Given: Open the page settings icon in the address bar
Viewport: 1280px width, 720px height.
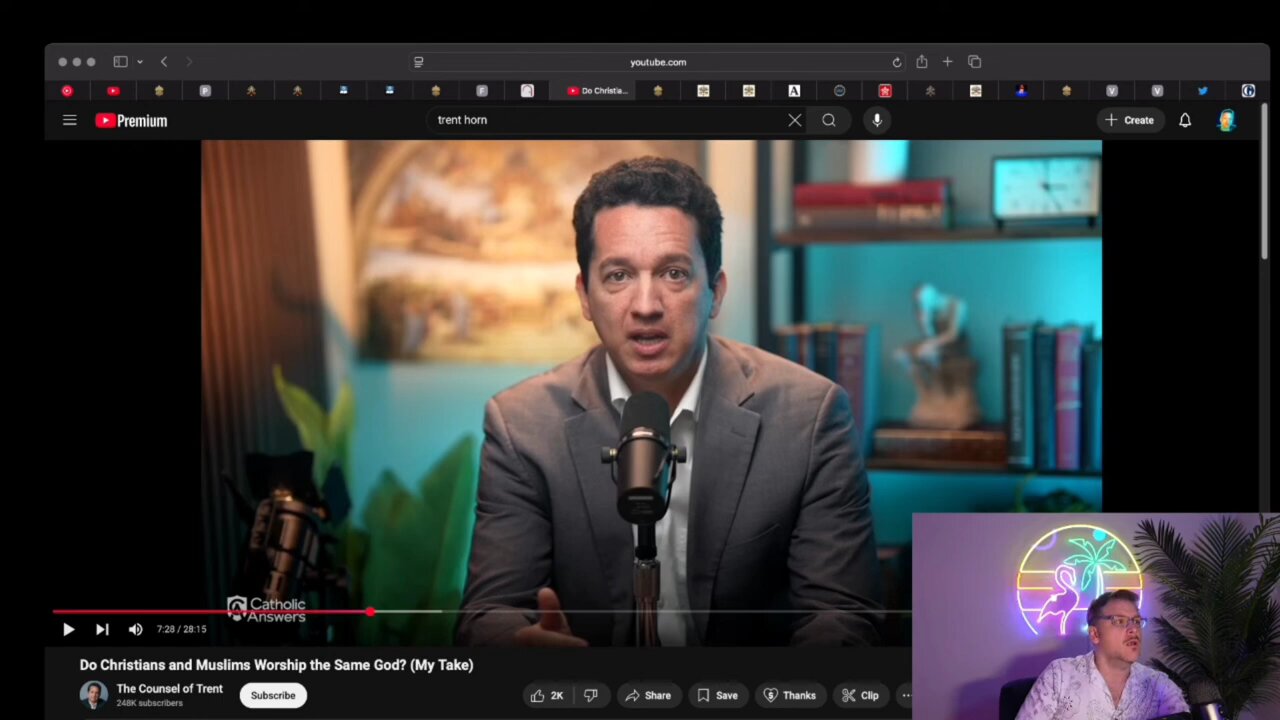Looking at the screenshot, I should pos(418,62).
